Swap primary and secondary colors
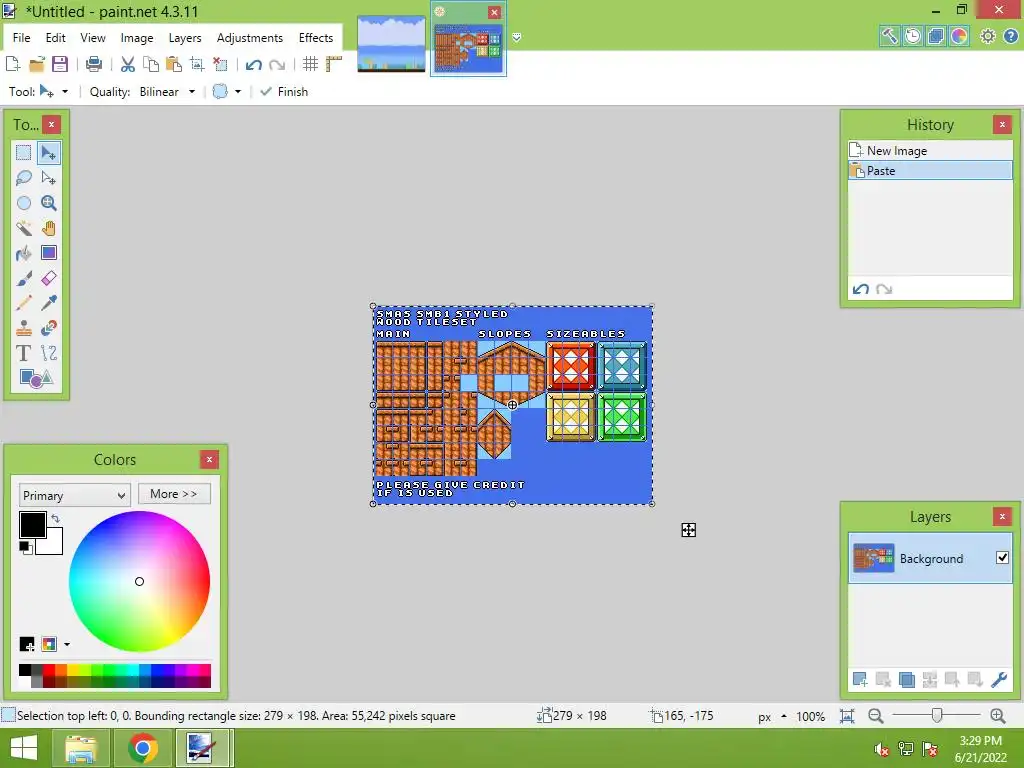 pos(56,519)
